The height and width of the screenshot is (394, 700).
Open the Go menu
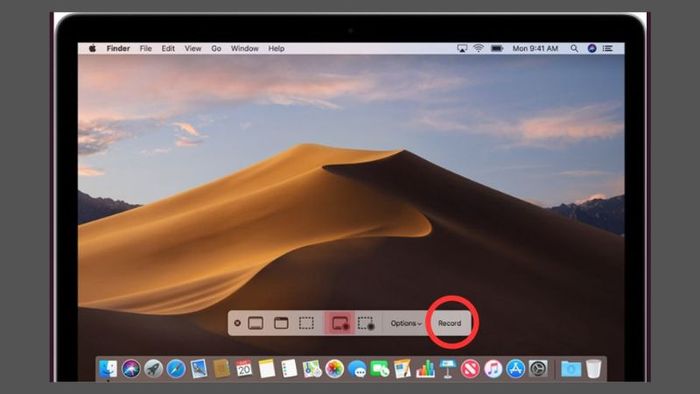pos(216,48)
